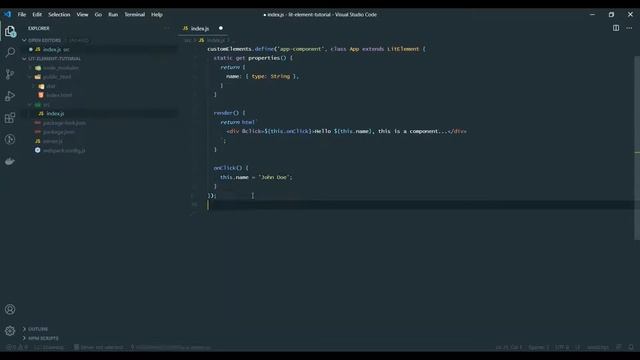This screenshot has width=640, height=360.
Task: Click the 'this.name = "John Doe"' line
Action: click(256, 177)
